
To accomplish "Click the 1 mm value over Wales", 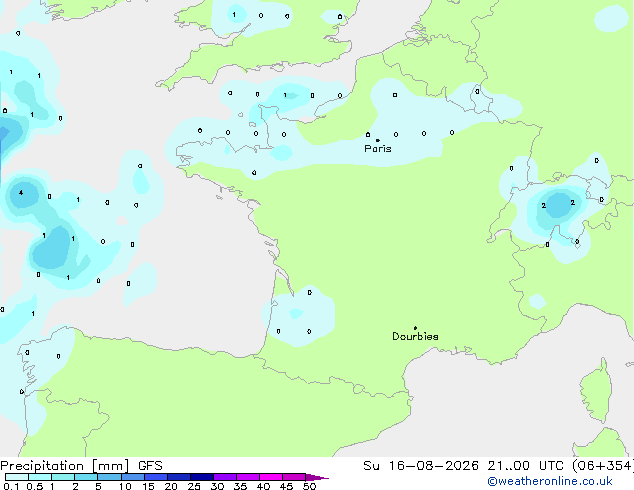I will tap(234, 15).
